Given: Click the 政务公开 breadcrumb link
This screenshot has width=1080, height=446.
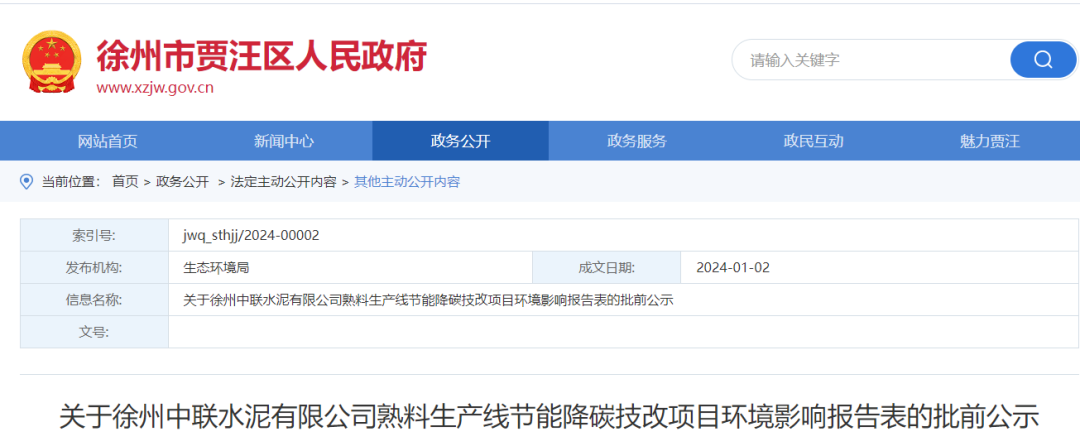Looking at the screenshot, I should coord(183,182).
